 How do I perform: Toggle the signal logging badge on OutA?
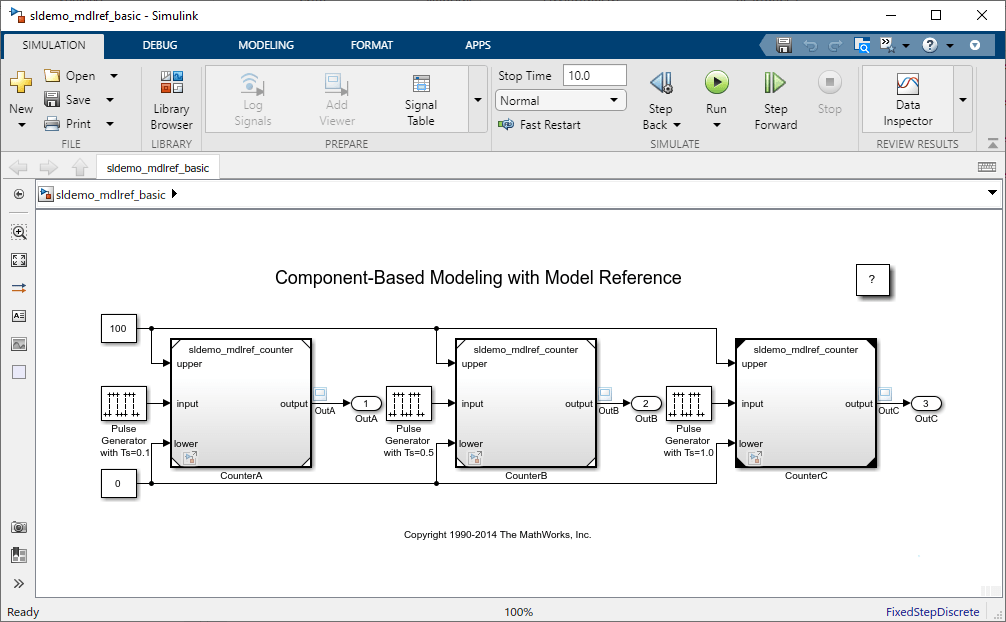click(321, 393)
